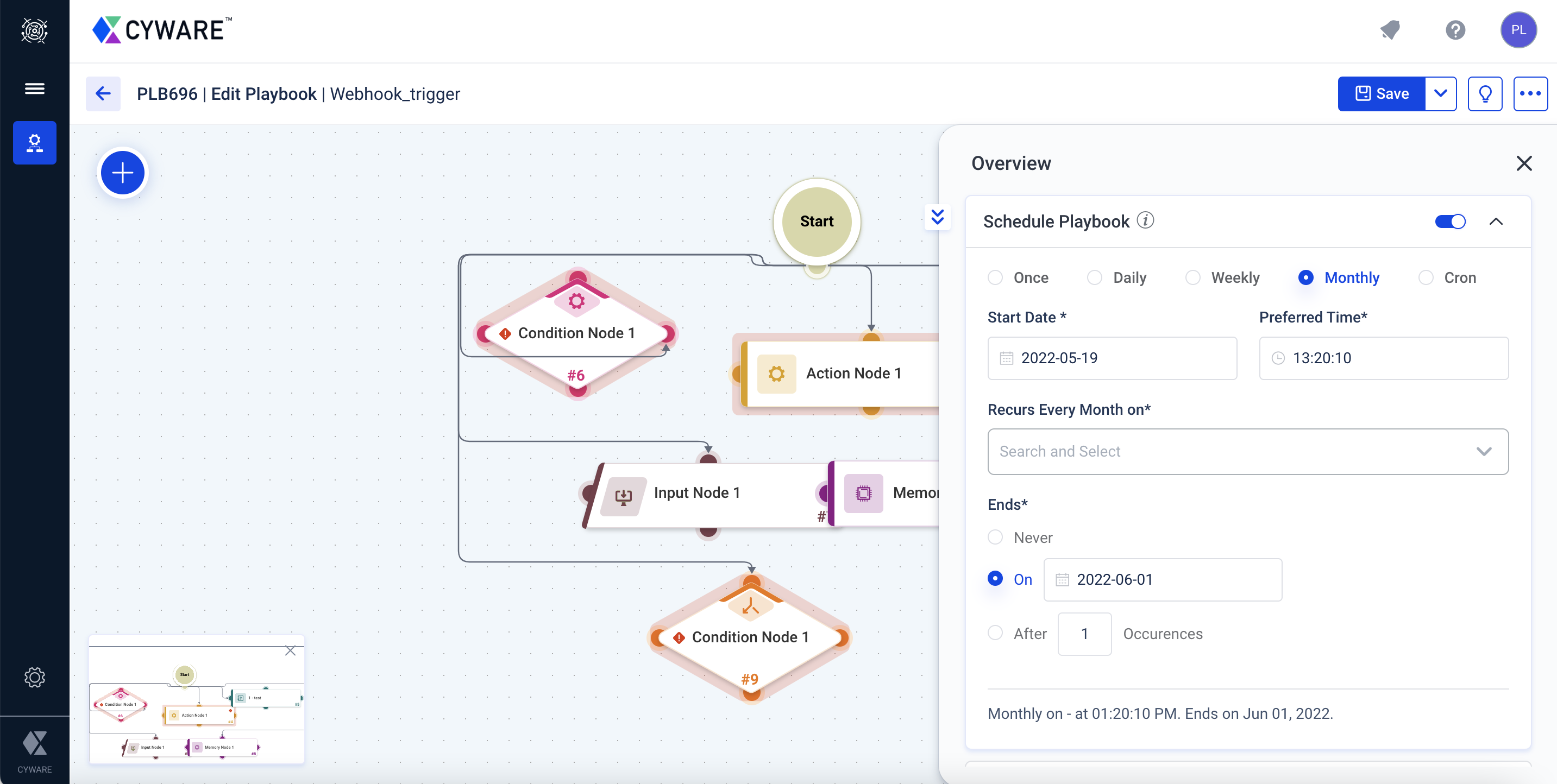Toggle the Schedule Playbook switch on

coord(1450,222)
